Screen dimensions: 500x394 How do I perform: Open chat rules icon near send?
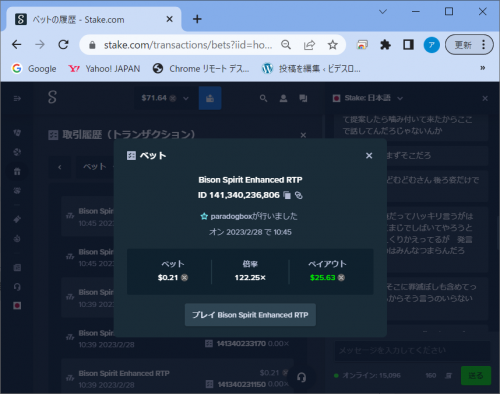pyautogui.click(x=449, y=376)
